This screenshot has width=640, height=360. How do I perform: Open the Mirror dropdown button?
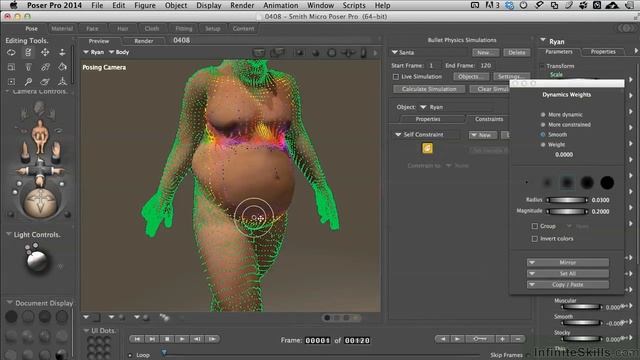pyautogui.click(x=568, y=262)
